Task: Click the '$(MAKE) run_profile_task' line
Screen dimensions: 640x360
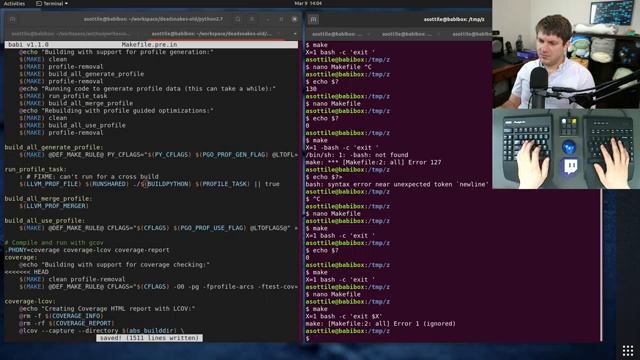Action: (x=63, y=96)
